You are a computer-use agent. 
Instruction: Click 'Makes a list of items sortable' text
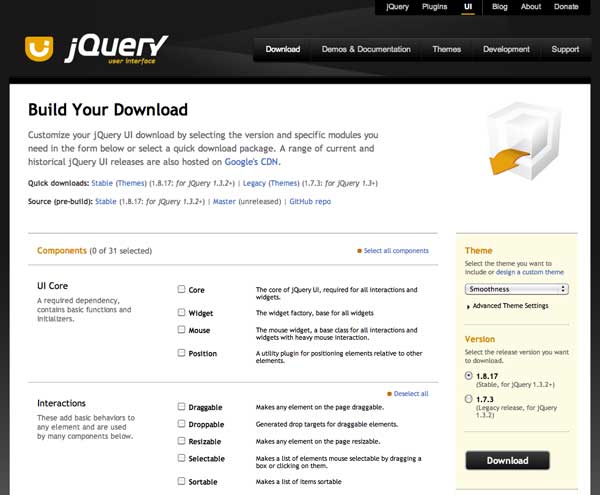tap(298, 482)
